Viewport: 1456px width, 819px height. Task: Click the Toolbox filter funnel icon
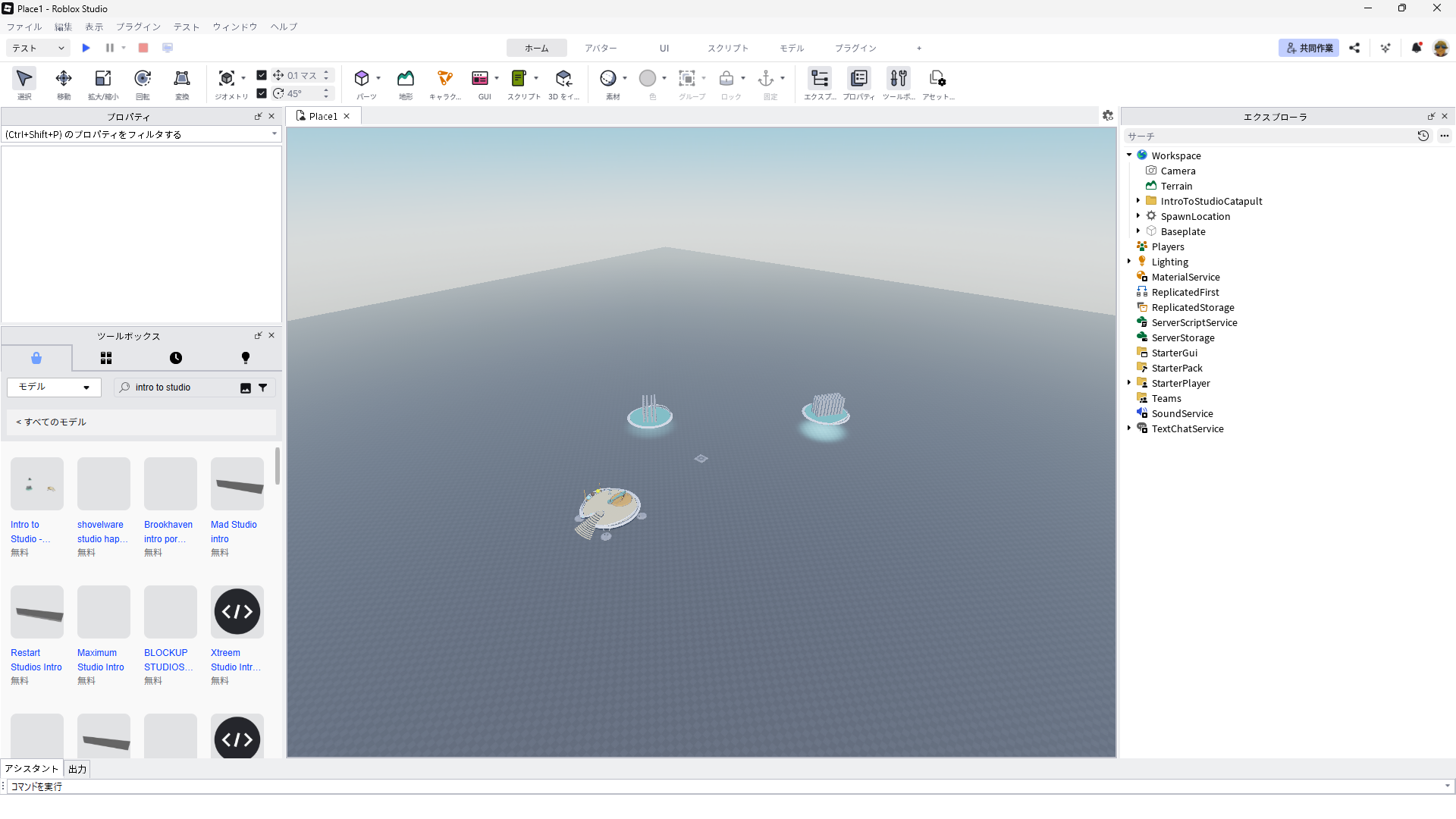click(263, 388)
